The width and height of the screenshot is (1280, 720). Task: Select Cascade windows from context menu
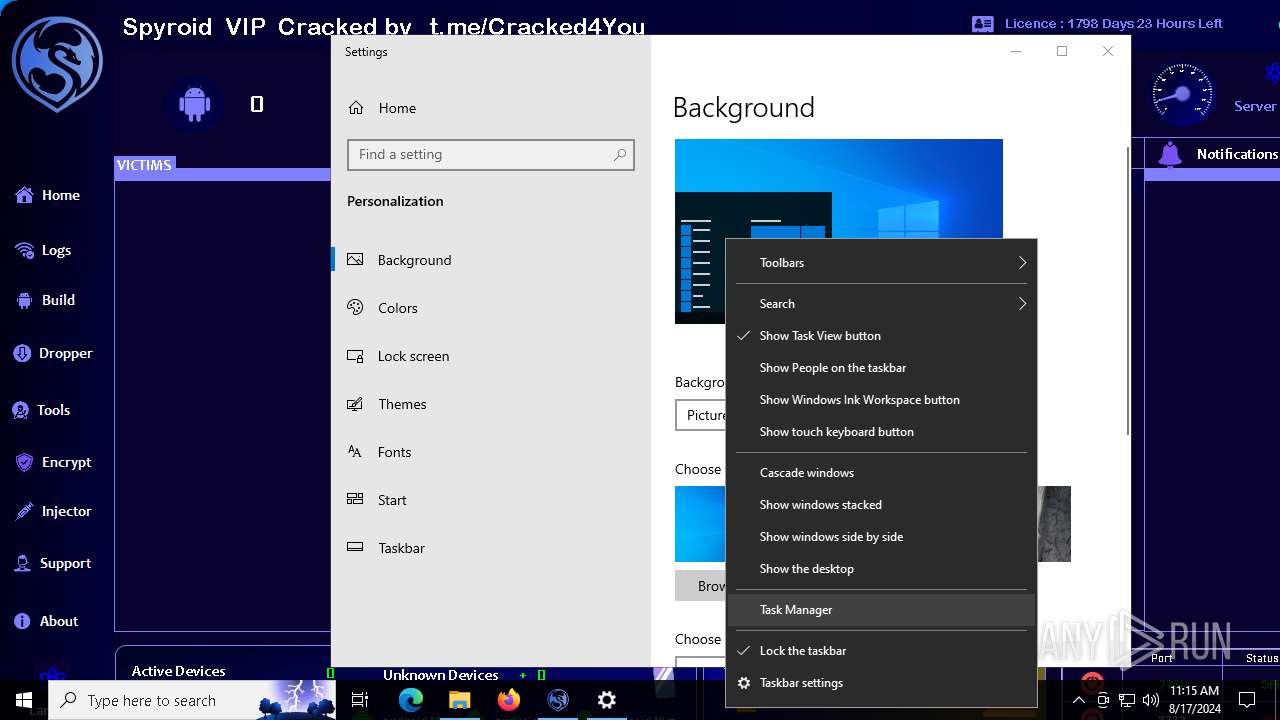(x=881, y=473)
